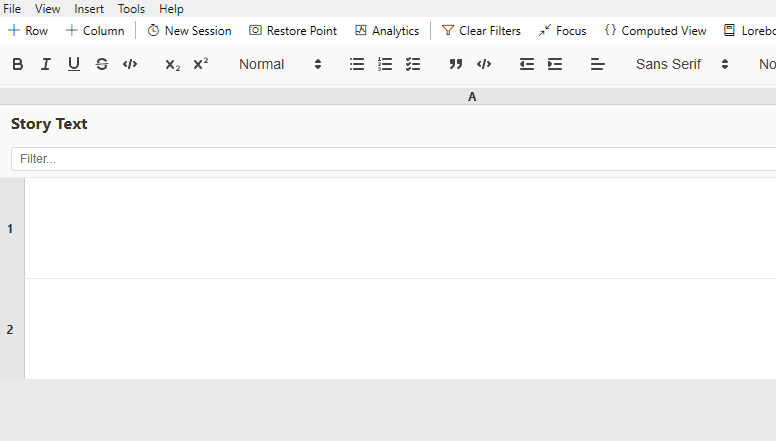The width and height of the screenshot is (776, 441).
Task: Start a New Session
Action: tap(189, 31)
